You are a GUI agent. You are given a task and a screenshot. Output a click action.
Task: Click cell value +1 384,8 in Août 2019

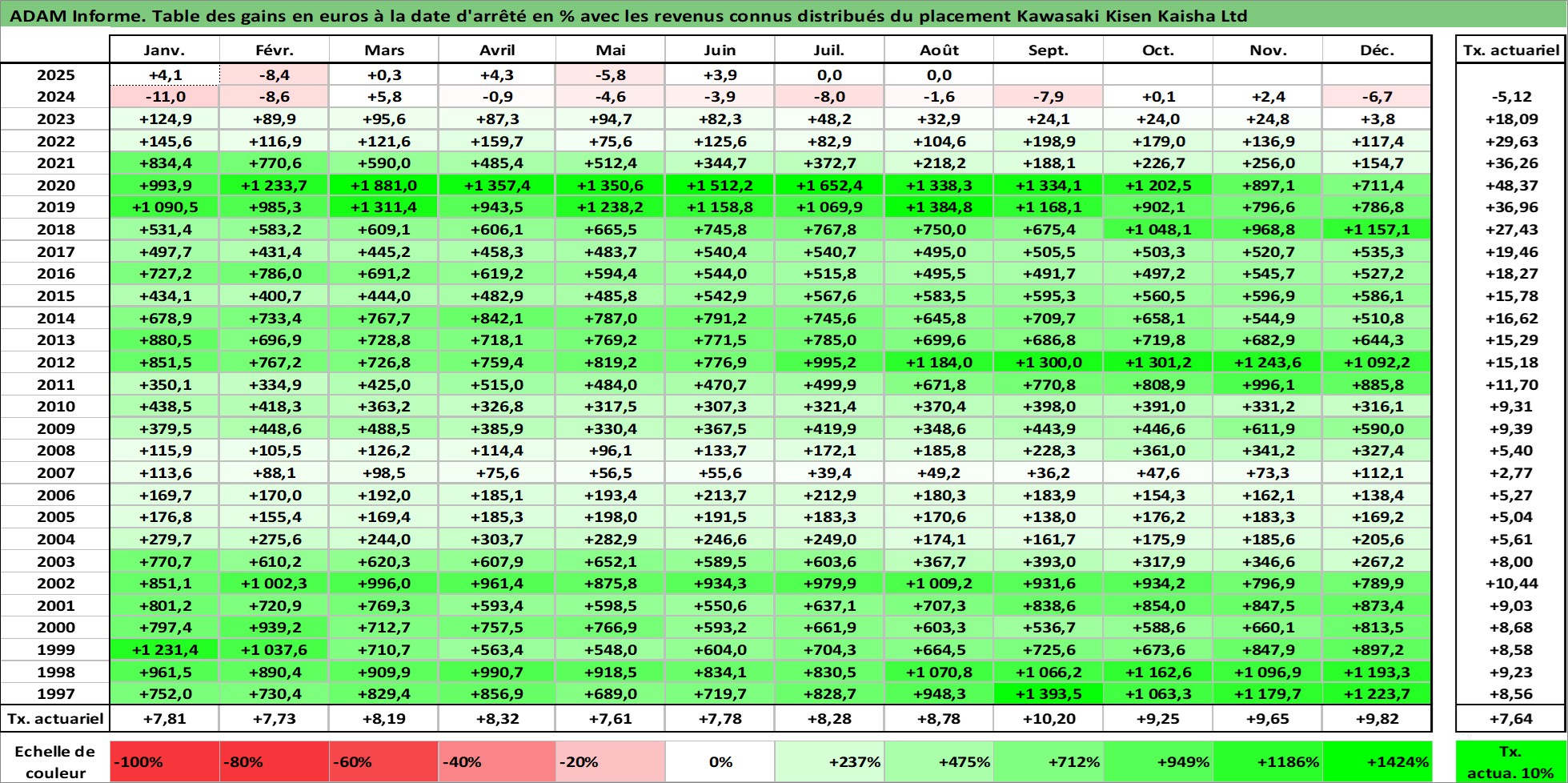(x=939, y=207)
